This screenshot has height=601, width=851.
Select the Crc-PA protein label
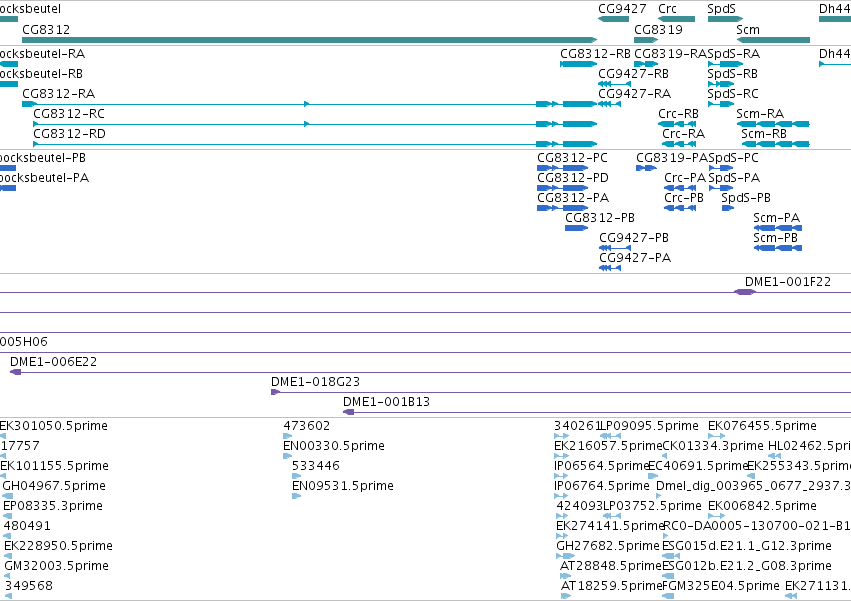tap(685, 178)
